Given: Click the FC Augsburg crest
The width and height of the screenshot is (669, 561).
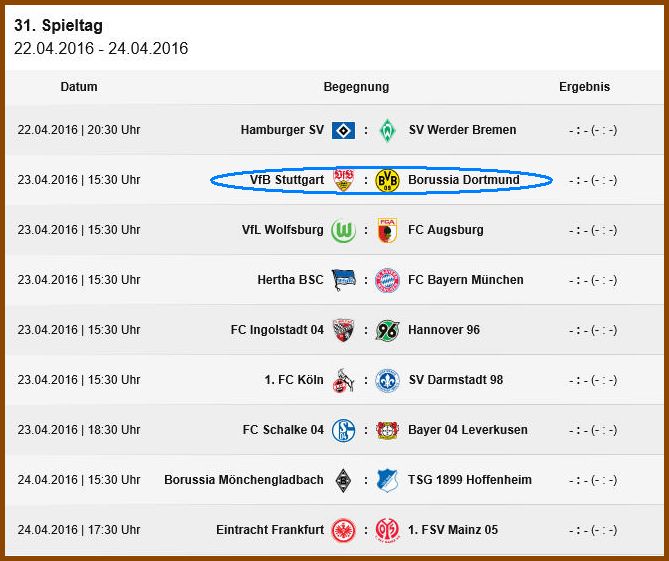Looking at the screenshot, I should (x=387, y=230).
